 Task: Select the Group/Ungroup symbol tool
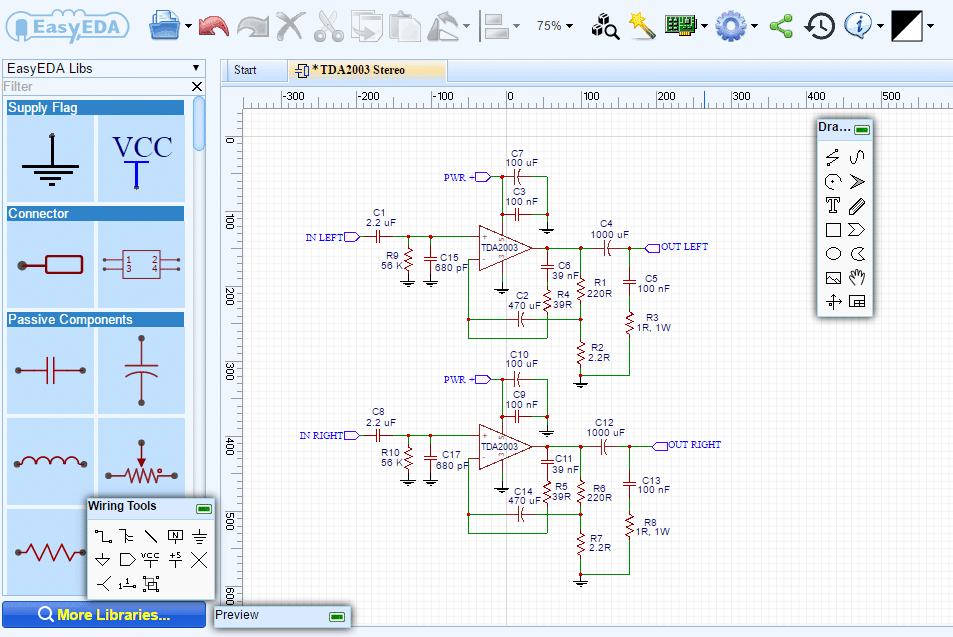point(151,584)
